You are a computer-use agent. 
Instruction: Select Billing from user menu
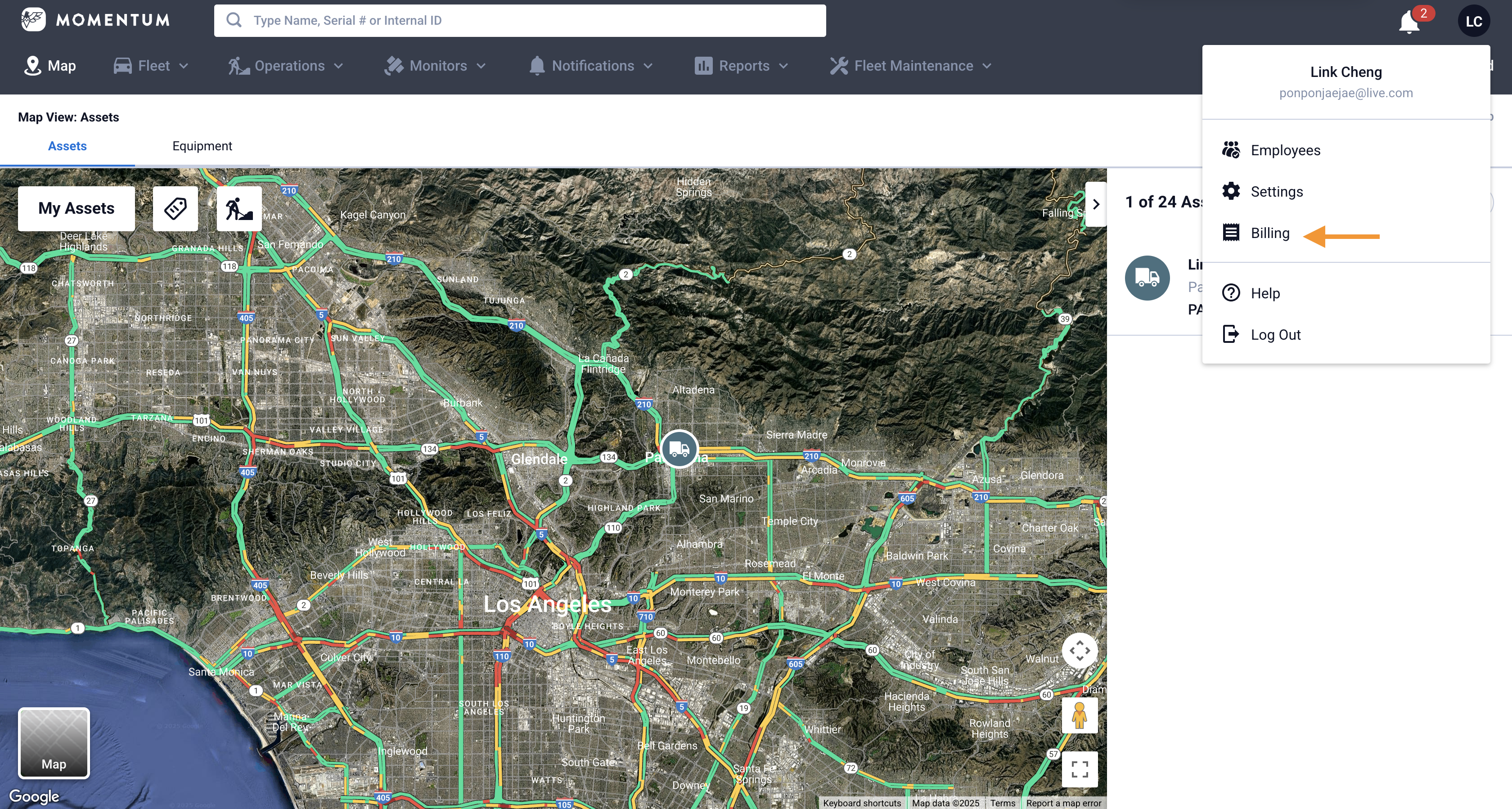click(x=1269, y=233)
